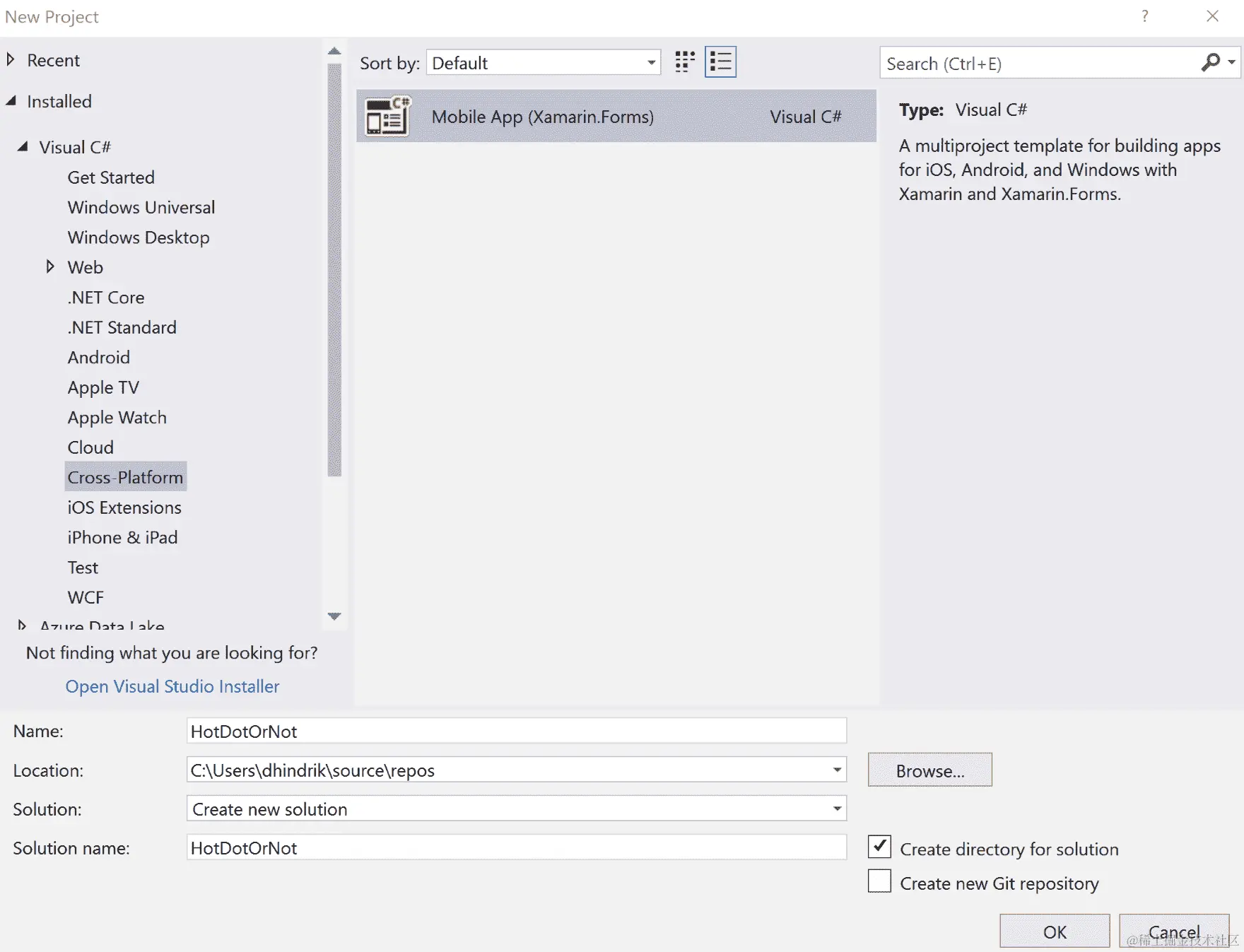
Task: Select the iPhone & iPad category
Action: coord(122,537)
